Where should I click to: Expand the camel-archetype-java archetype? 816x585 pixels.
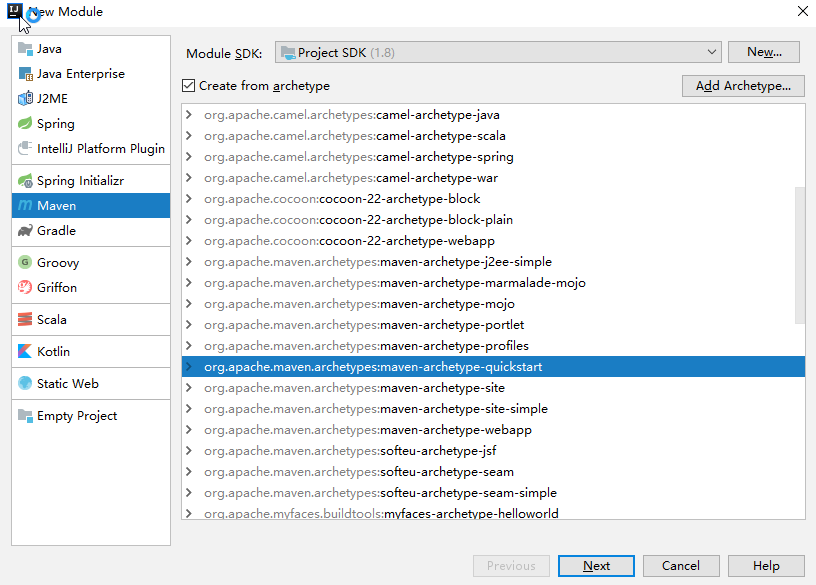click(189, 114)
